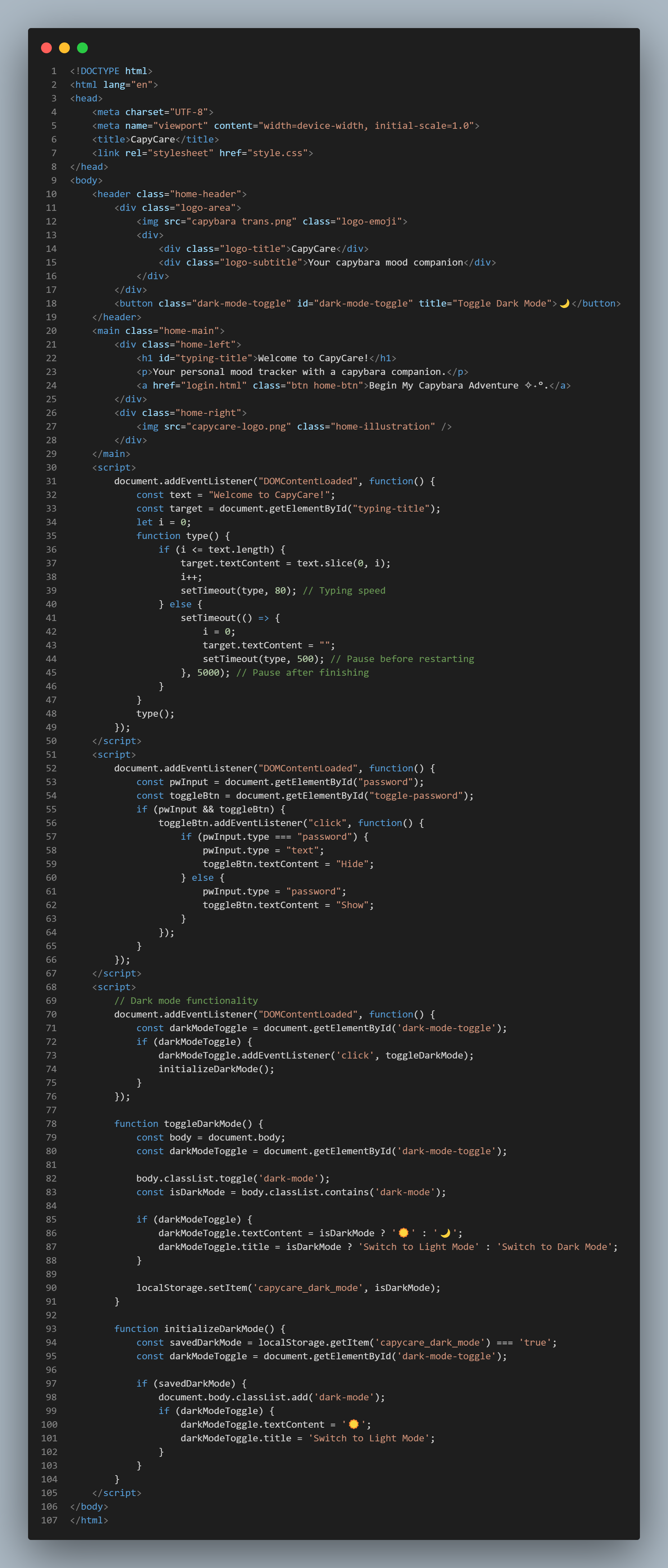Click the text "Your capybara mood companion"
The width and height of the screenshot is (668, 1568).
tap(385, 262)
